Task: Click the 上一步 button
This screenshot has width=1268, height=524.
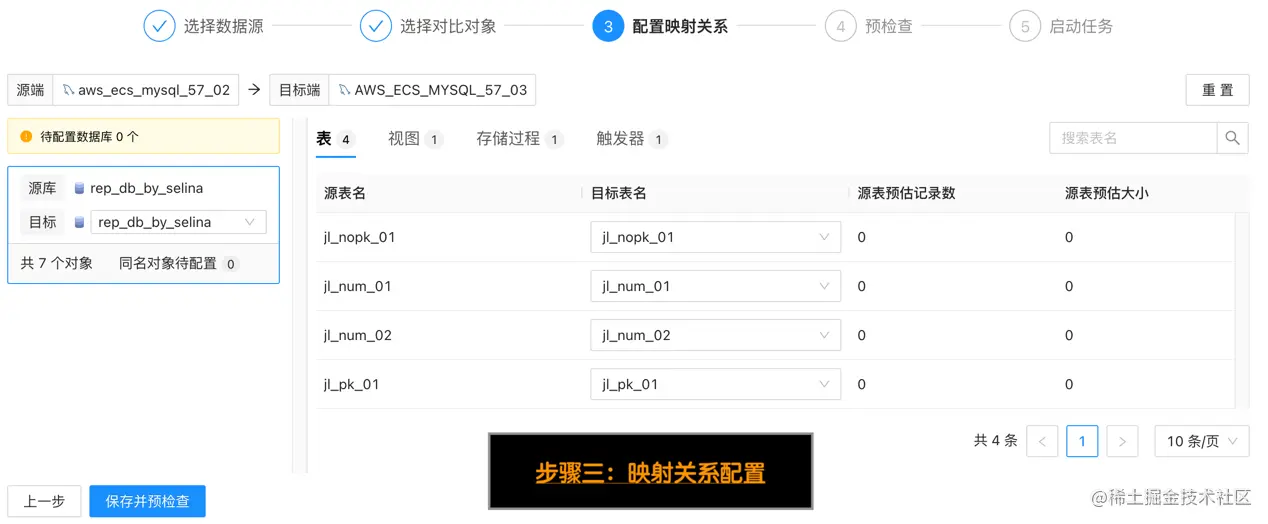Action: pyautogui.click(x=44, y=502)
